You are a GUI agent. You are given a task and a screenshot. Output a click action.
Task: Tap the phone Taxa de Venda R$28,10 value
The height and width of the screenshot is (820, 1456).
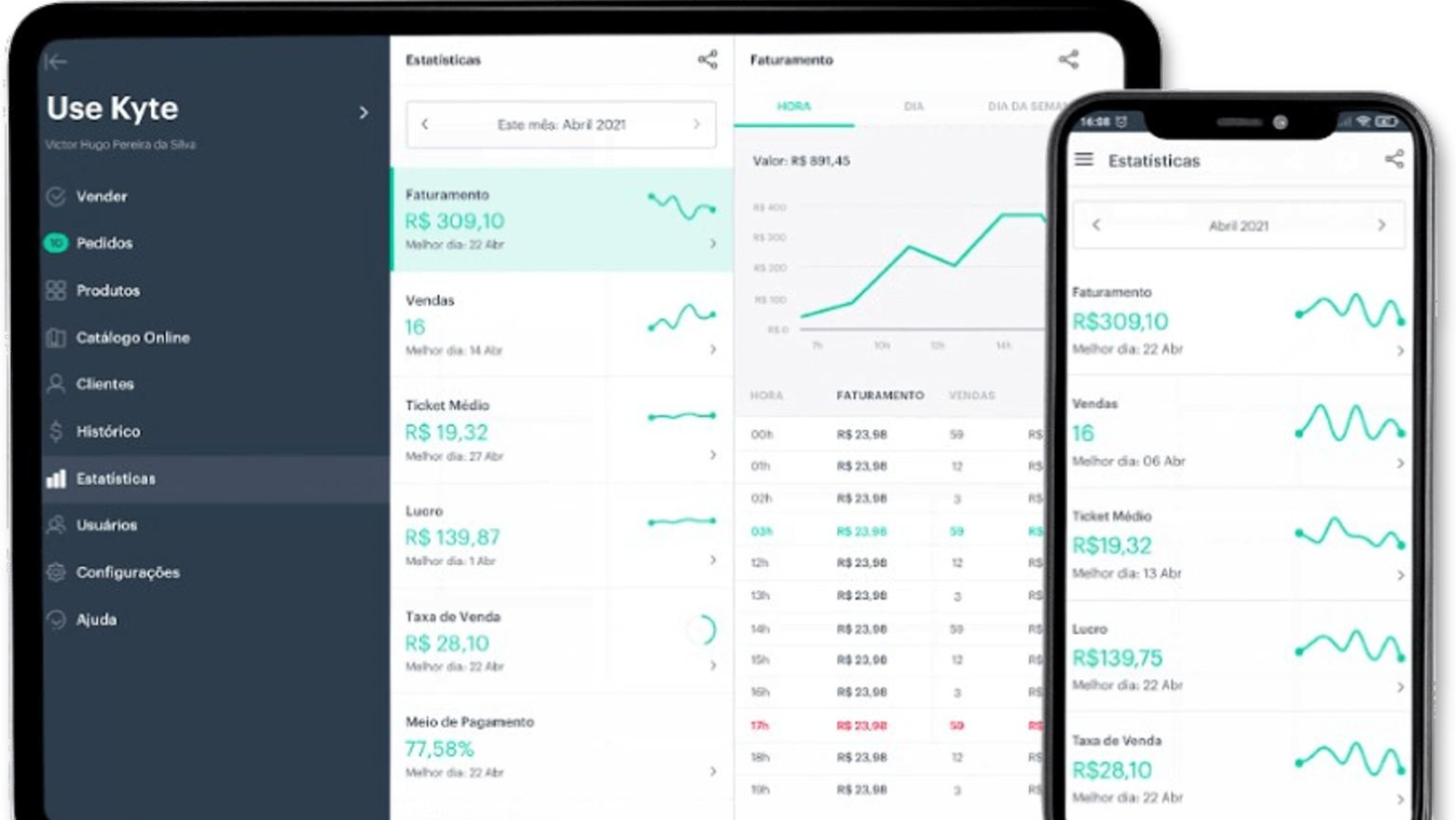click(x=1112, y=769)
